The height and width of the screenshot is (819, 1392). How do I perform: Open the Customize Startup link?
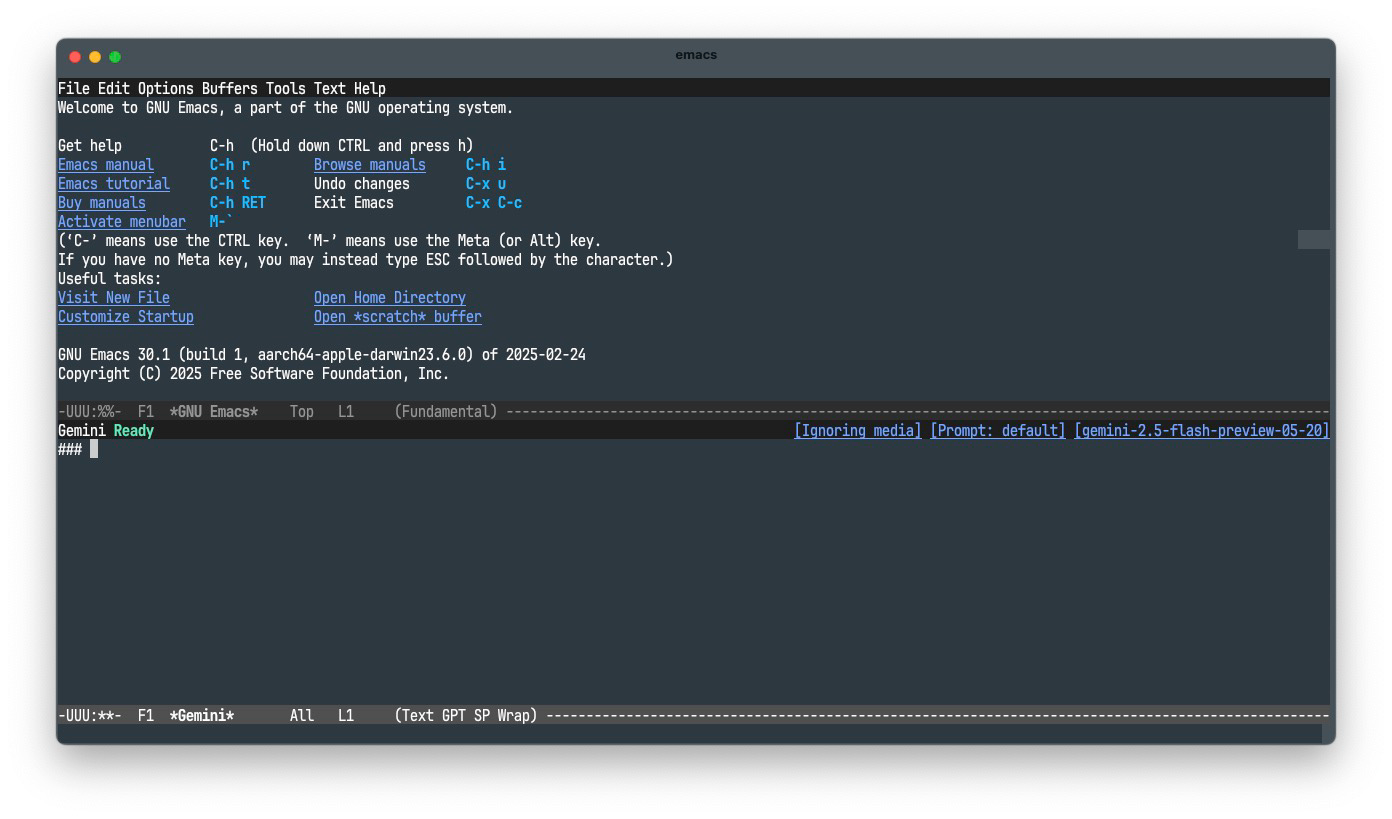pyautogui.click(x=126, y=317)
